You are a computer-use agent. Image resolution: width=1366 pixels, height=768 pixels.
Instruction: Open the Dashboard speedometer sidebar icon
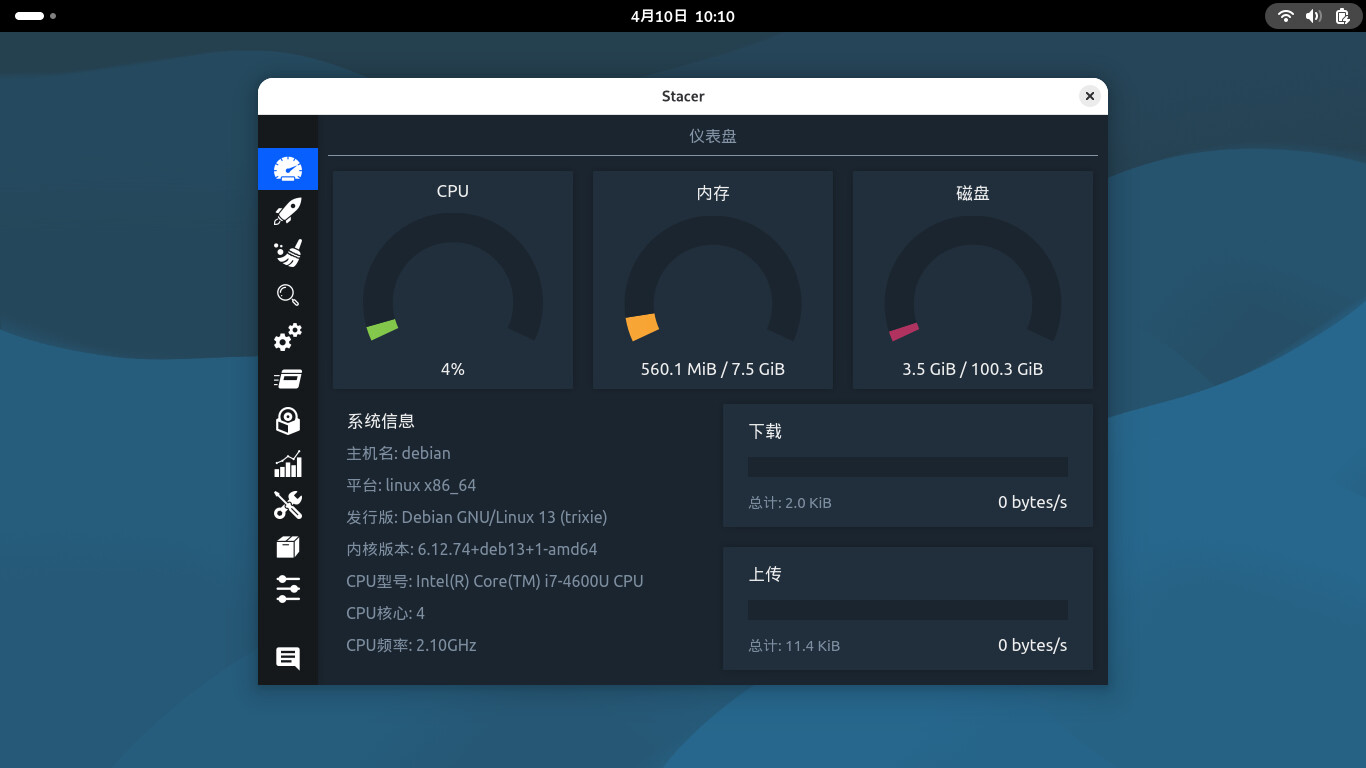point(288,169)
